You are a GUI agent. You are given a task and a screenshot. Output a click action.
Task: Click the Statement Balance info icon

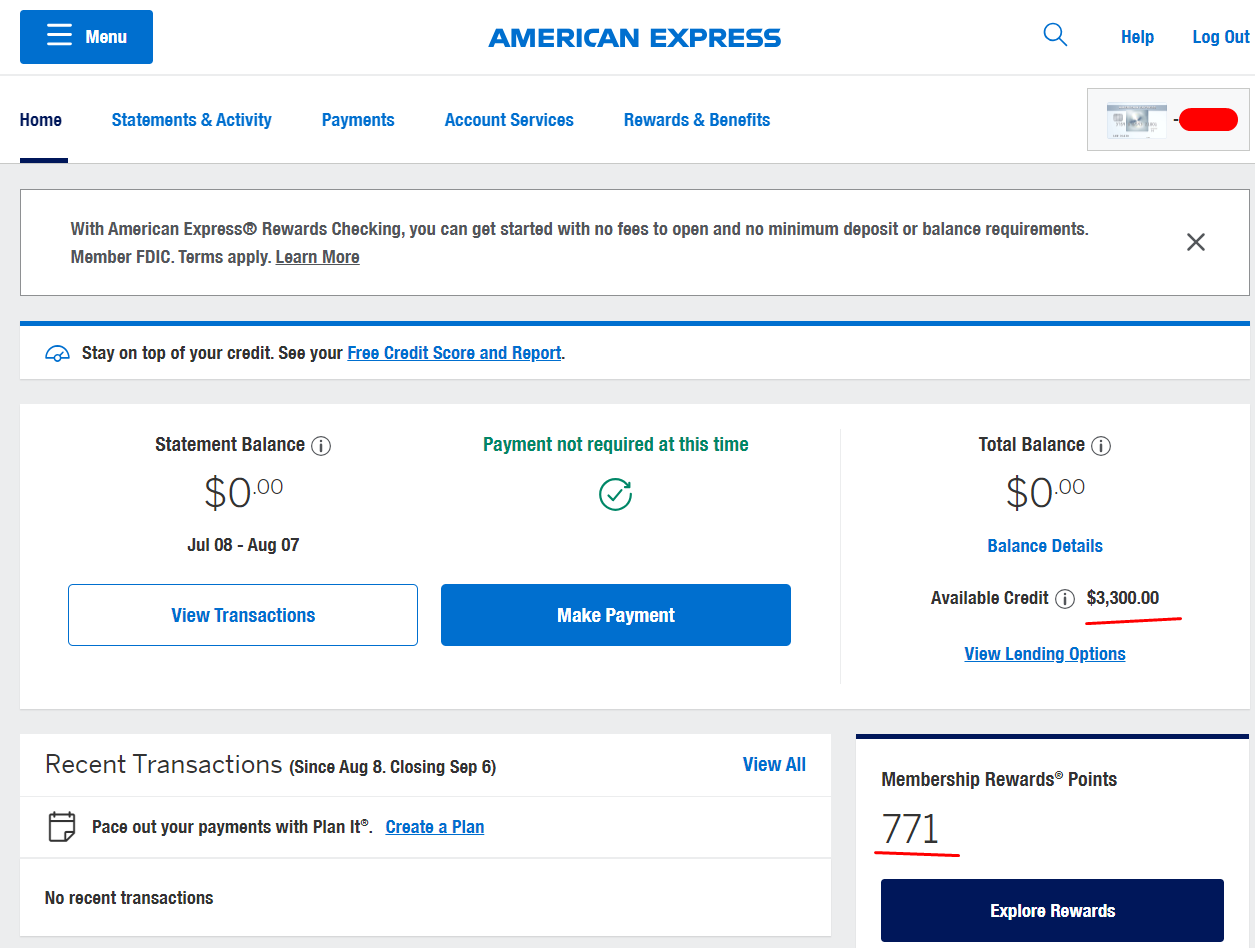click(x=321, y=446)
